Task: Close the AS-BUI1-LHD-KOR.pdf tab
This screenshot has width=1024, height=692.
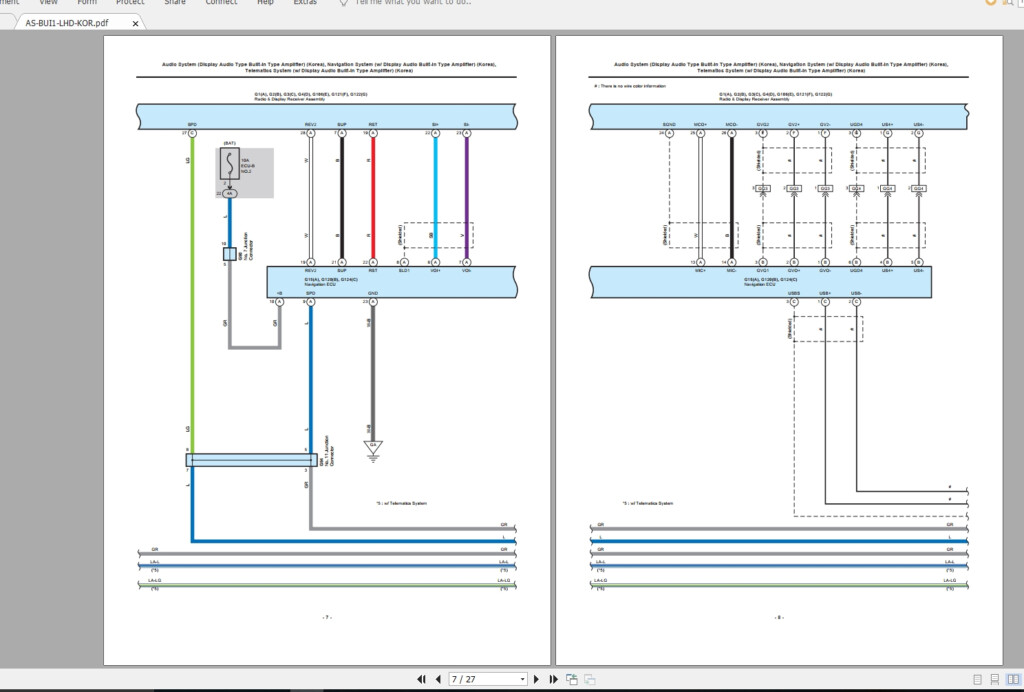Action: tap(135, 24)
